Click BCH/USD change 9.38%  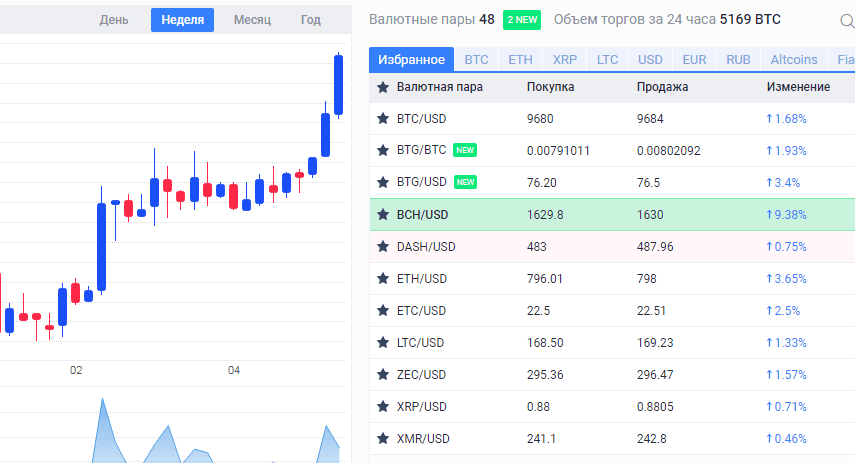click(x=786, y=214)
